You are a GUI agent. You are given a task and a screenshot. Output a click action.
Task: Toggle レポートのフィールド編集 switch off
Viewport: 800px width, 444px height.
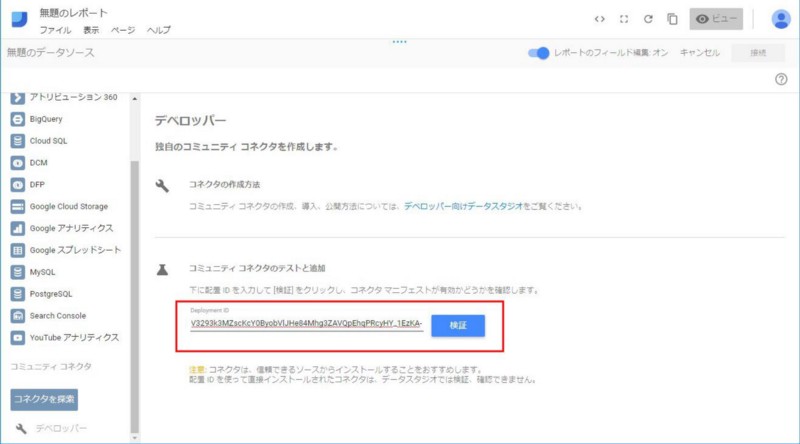click(538, 53)
